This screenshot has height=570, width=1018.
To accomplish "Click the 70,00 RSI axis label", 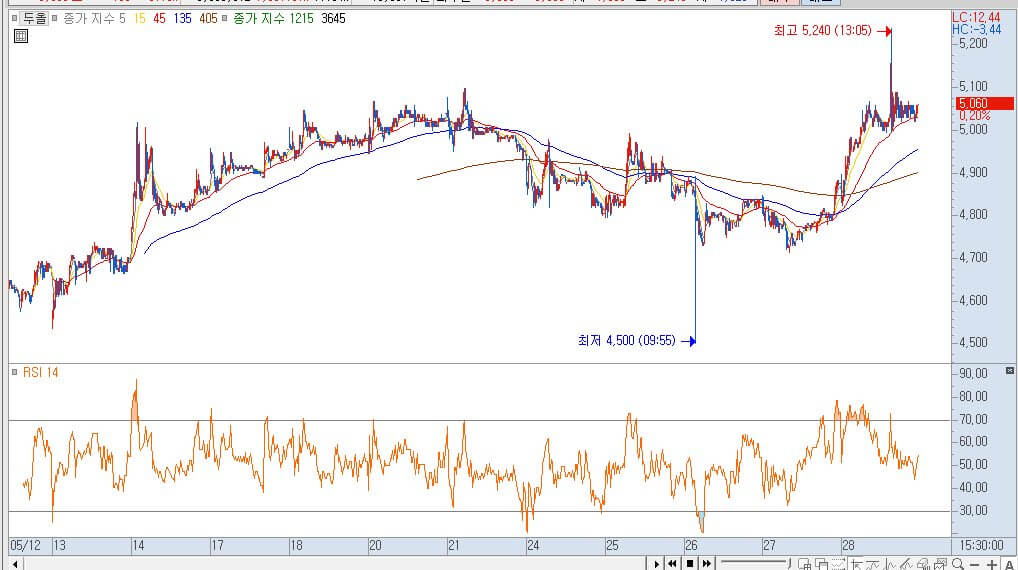I will pyautogui.click(x=973, y=419).
